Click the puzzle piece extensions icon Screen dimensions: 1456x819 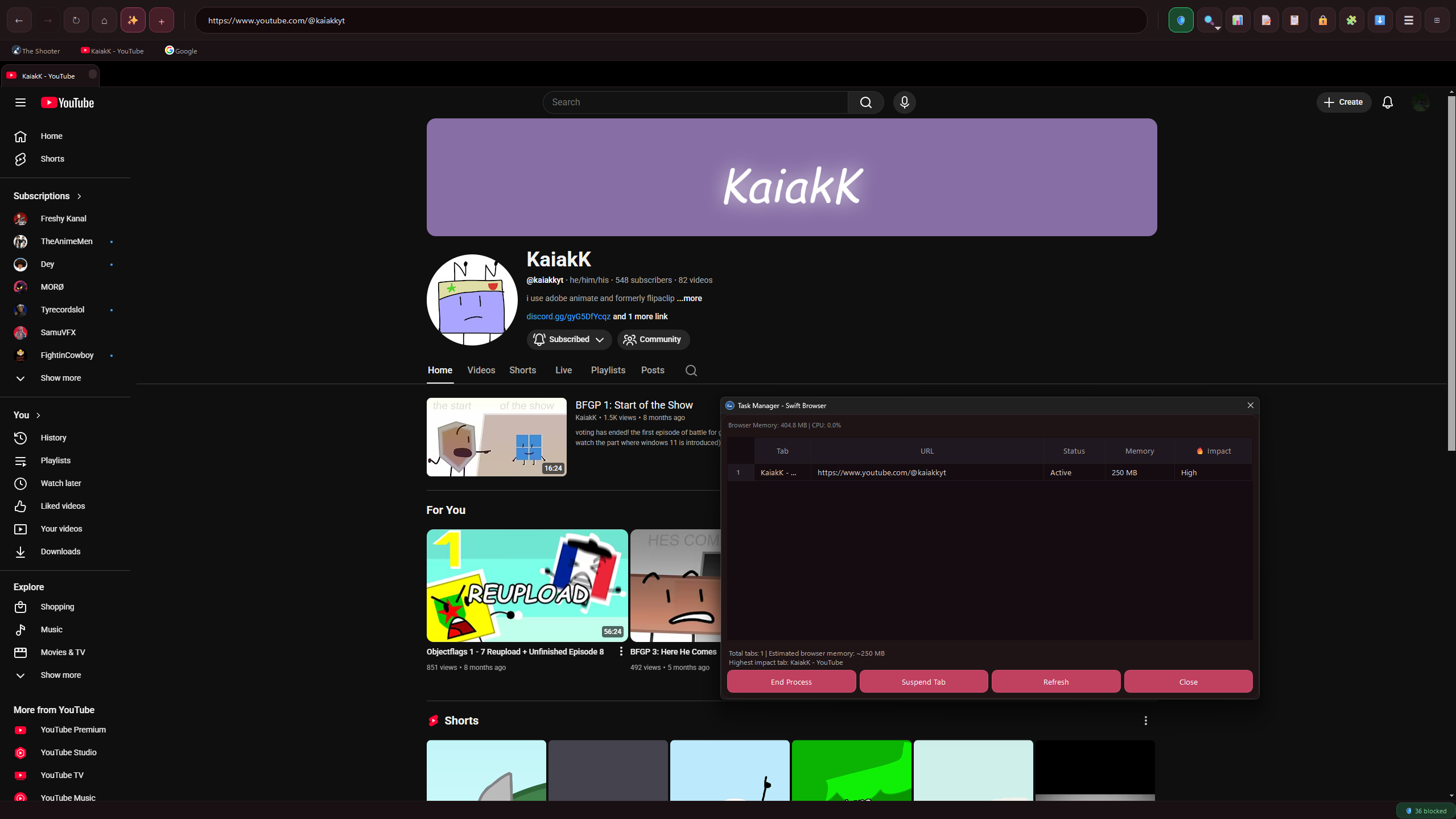click(x=1351, y=20)
